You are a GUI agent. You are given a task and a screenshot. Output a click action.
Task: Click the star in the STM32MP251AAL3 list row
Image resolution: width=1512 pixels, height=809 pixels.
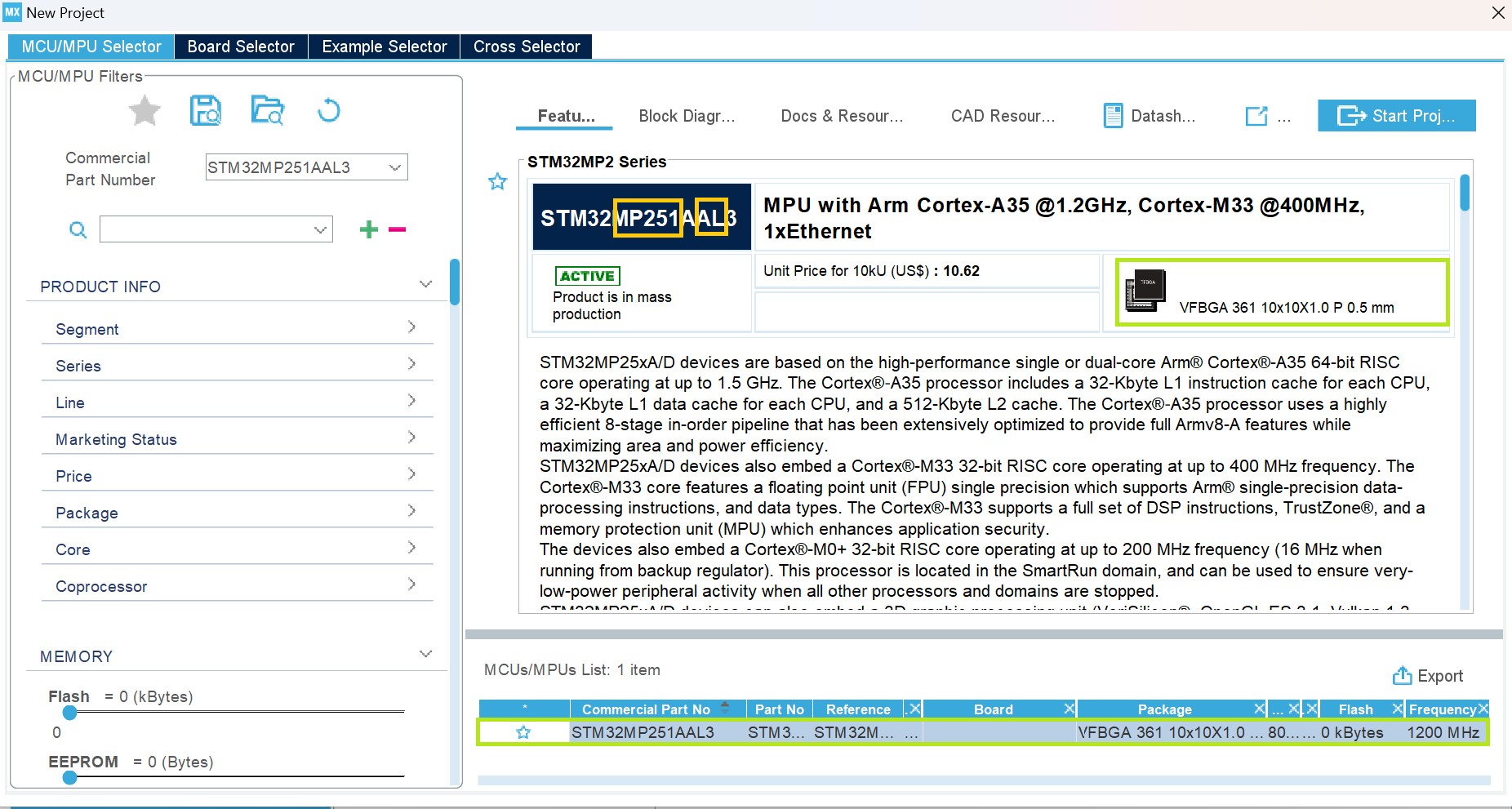(x=523, y=732)
